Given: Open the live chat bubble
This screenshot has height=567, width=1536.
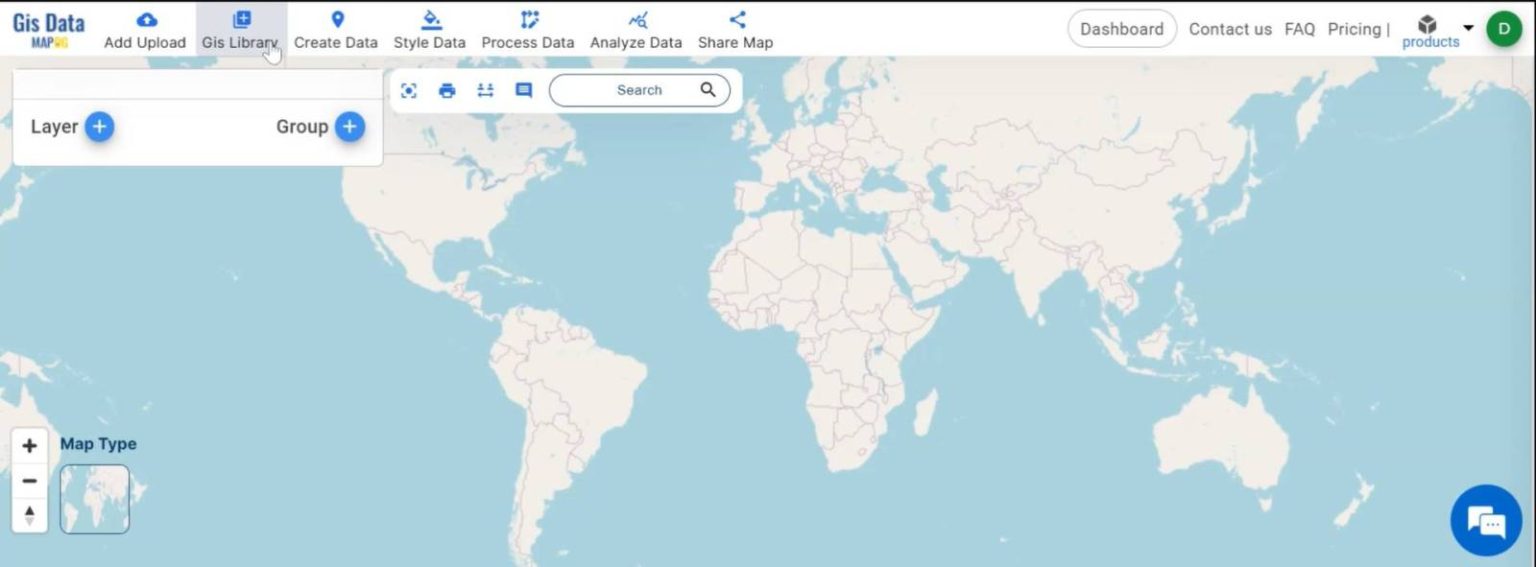Looking at the screenshot, I should pyautogui.click(x=1486, y=520).
